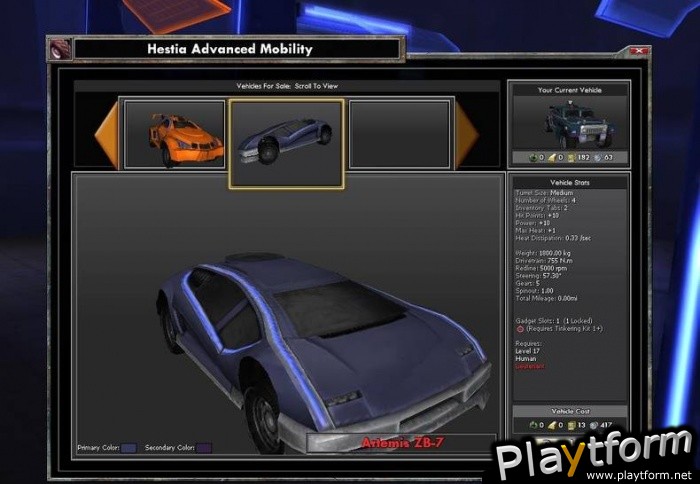Close the Hestia Advanced Mobility window
Screen dimensions: 700x484
(639, 51)
